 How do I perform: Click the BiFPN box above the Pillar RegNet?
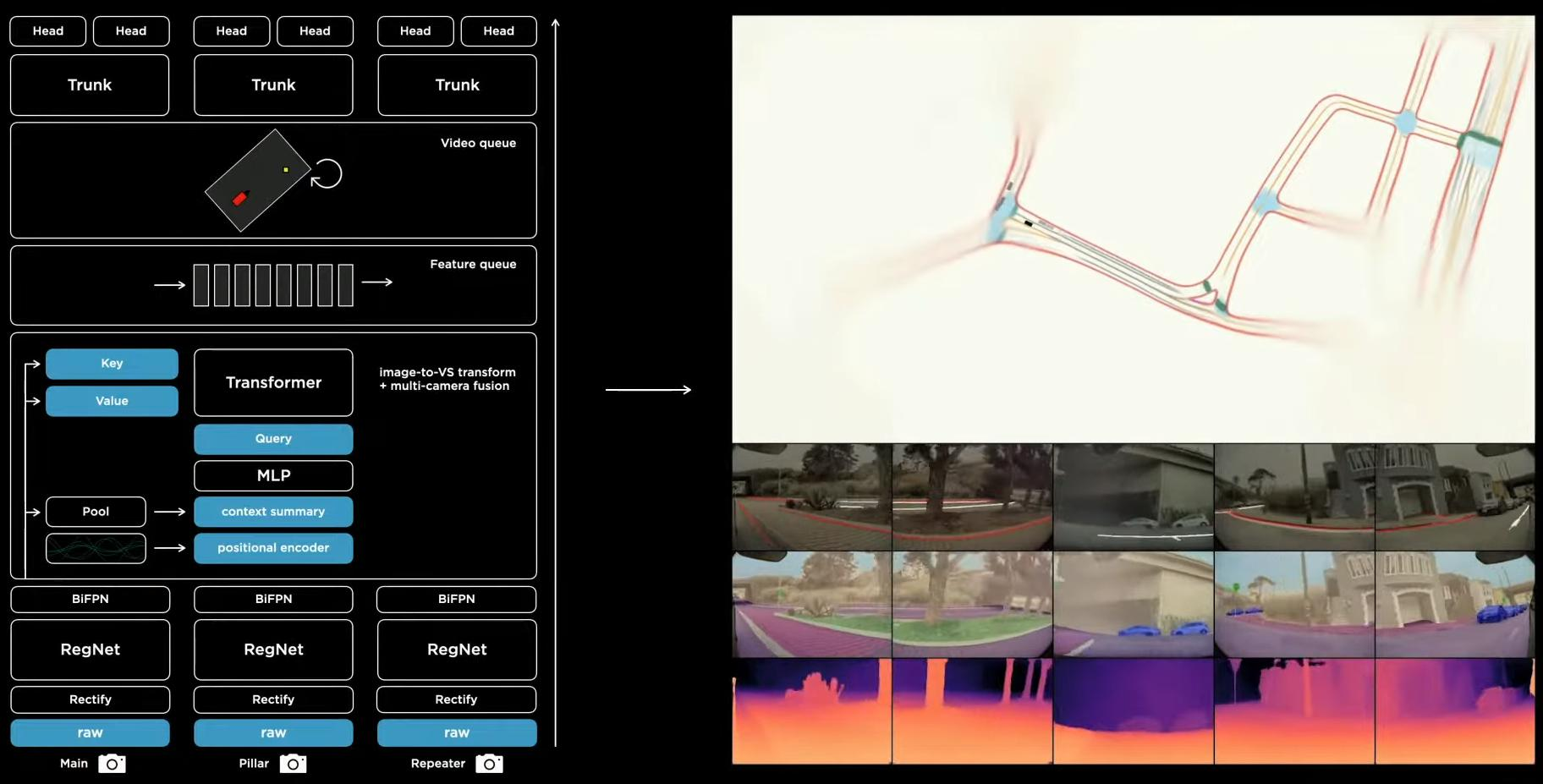pos(273,599)
